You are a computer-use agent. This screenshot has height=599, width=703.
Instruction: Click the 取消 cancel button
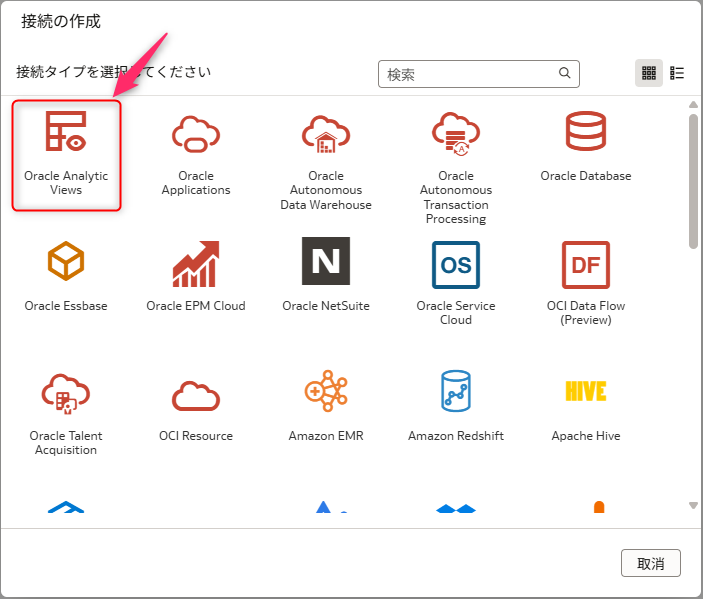point(651,563)
